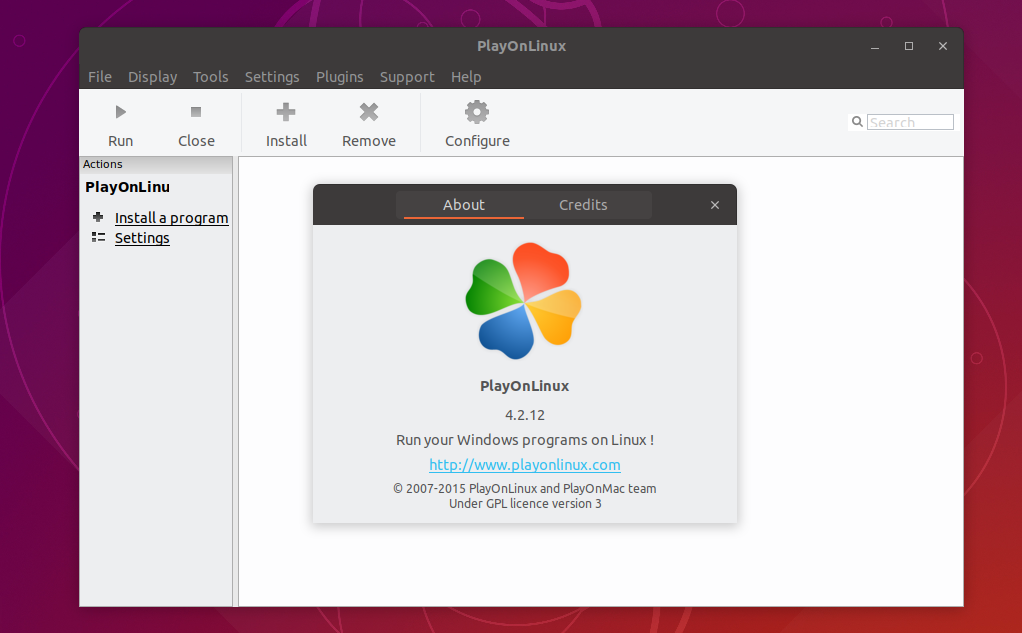The width and height of the screenshot is (1022, 633).
Task: Click the Under GPL licence version 3 line
Action: [x=525, y=503]
